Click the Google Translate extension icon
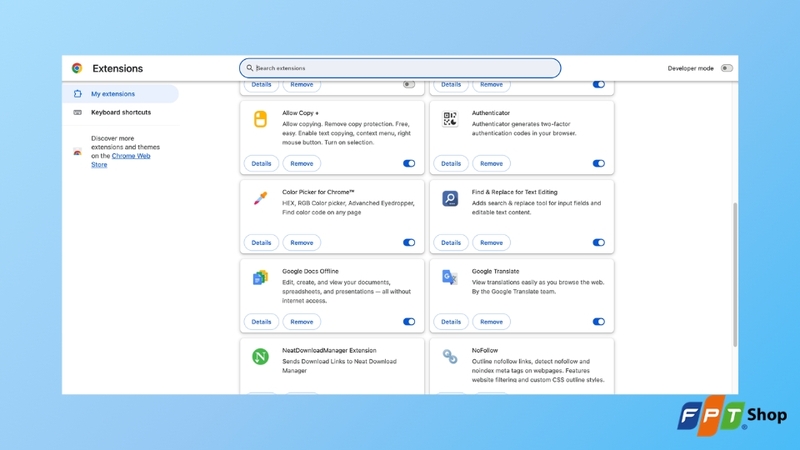 click(x=450, y=277)
